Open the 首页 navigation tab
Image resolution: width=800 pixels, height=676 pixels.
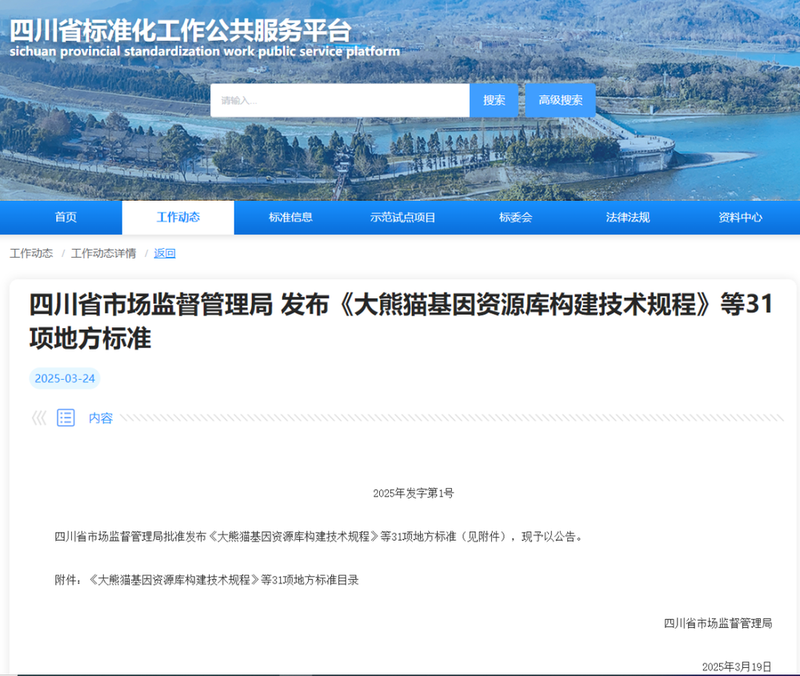point(66,217)
